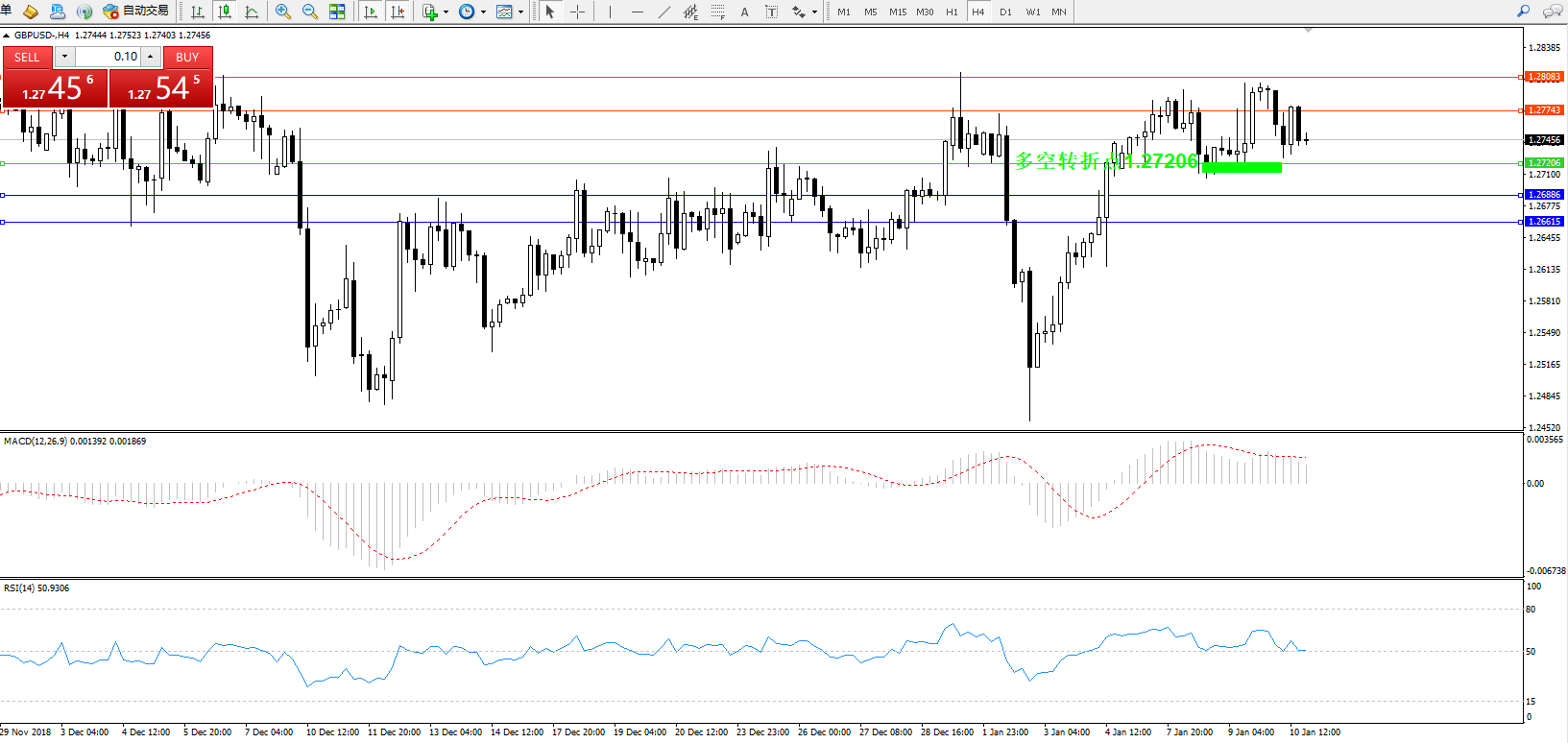This screenshot has height=743, width=1568.
Task: Open the indicators list dropdown arrow
Action: tap(446, 12)
